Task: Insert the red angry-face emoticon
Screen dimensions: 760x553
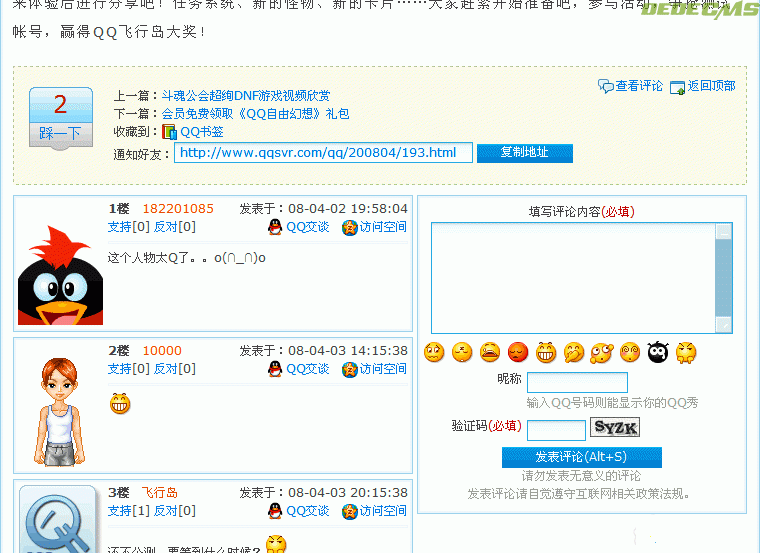Action: (x=518, y=352)
